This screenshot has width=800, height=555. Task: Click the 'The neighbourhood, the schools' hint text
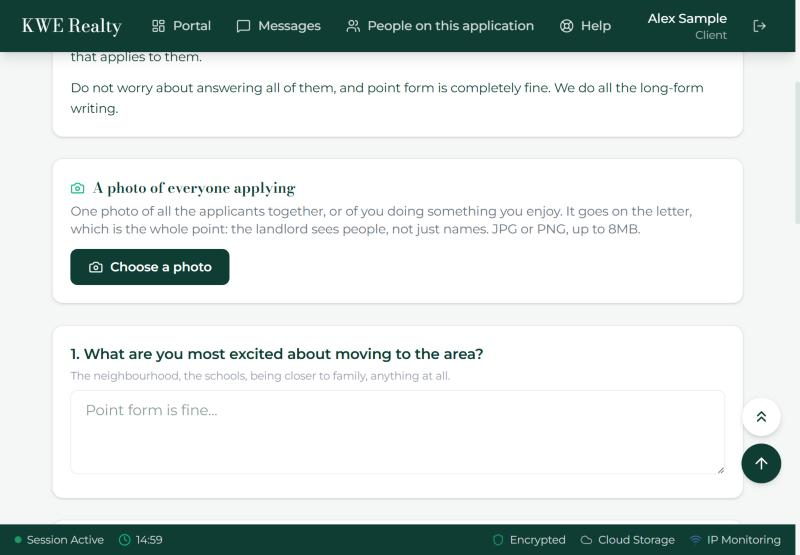pyautogui.click(x=260, y=376)
